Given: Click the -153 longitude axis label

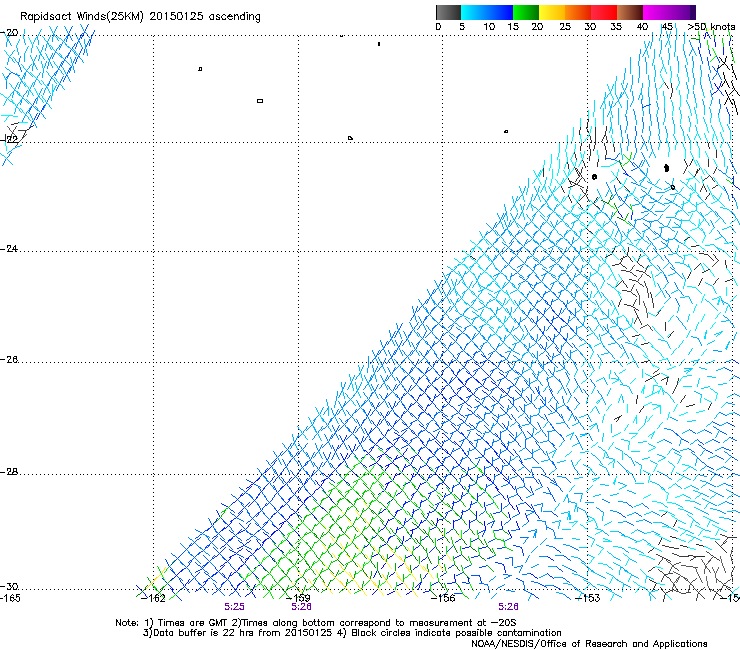Looking at the screenshot, I should (x=588, y=598).
